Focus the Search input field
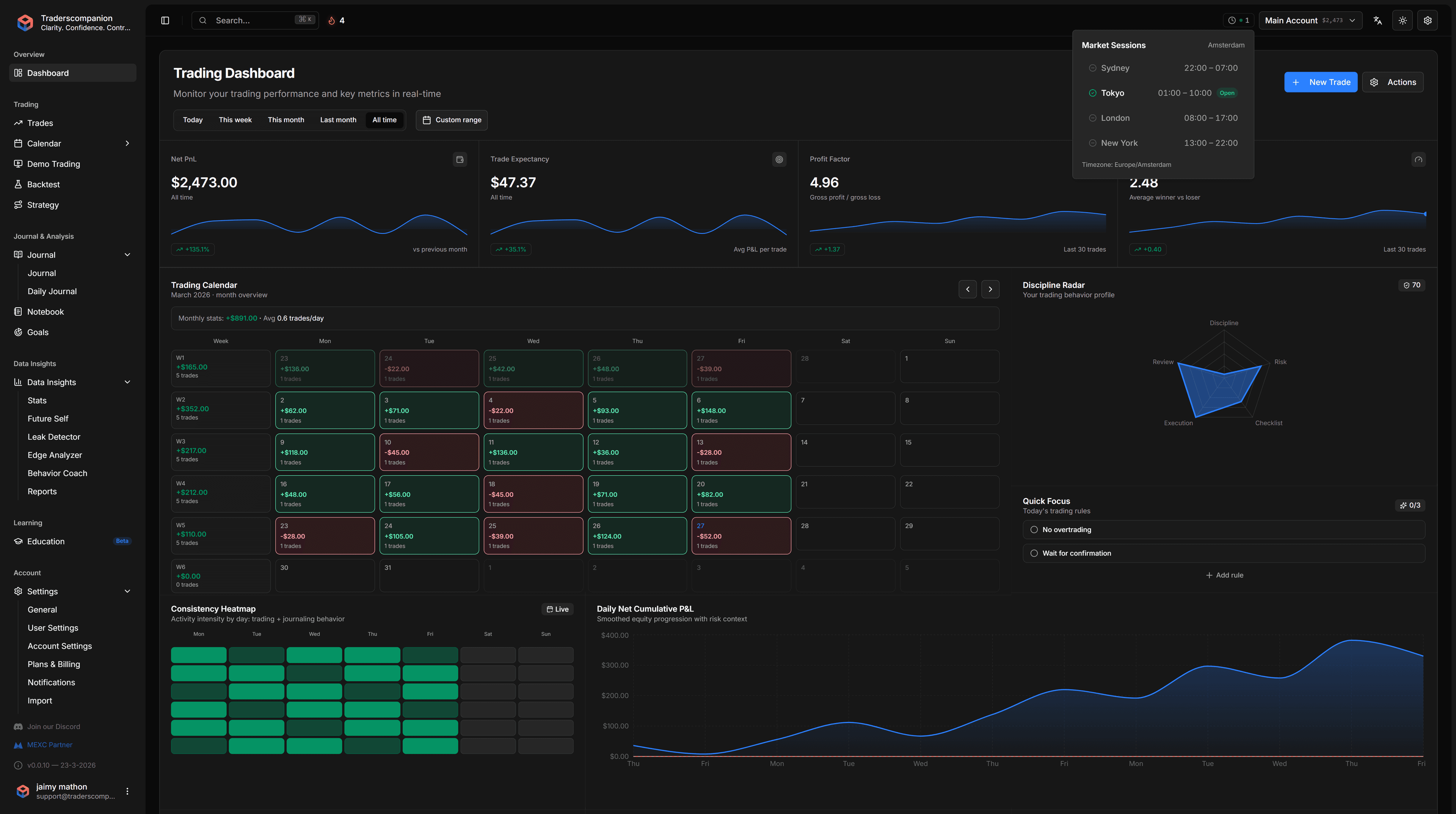Image resolution: width=1456 pixels, height=814 pixels. point(255,20)
